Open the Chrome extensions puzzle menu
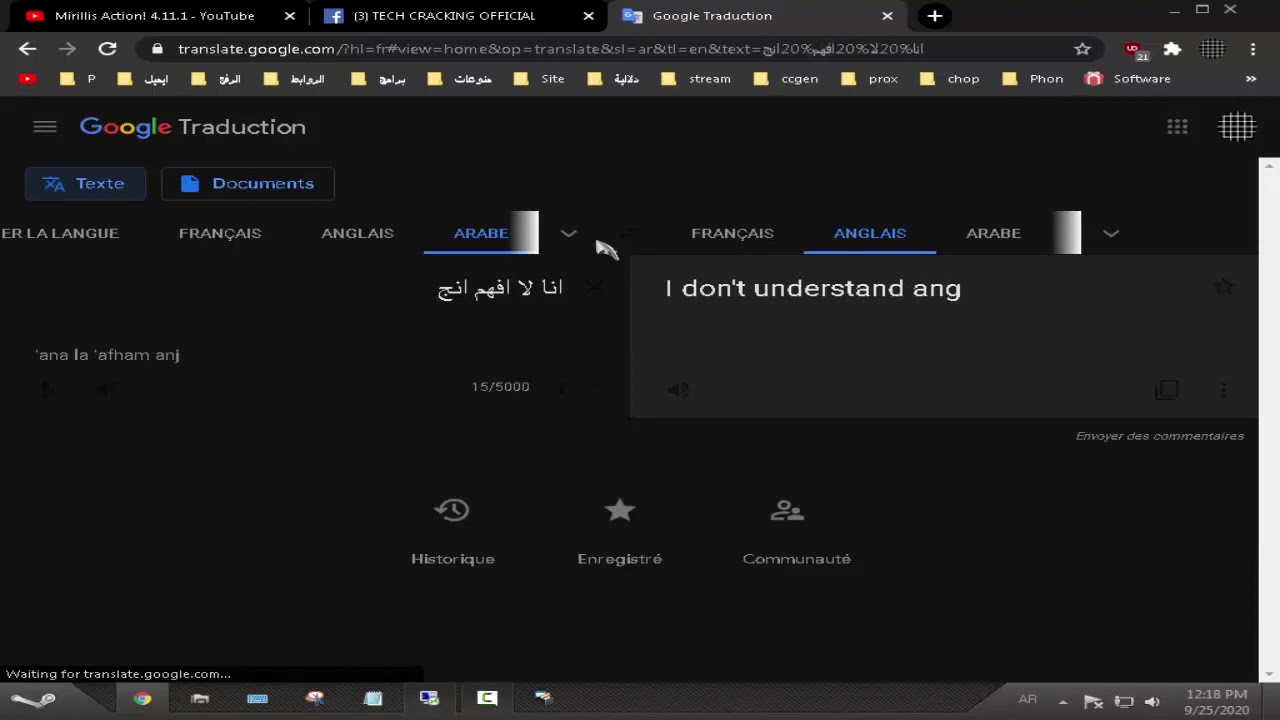Viewport: 1280px width, 720px height. click(x=1172, y=48)
